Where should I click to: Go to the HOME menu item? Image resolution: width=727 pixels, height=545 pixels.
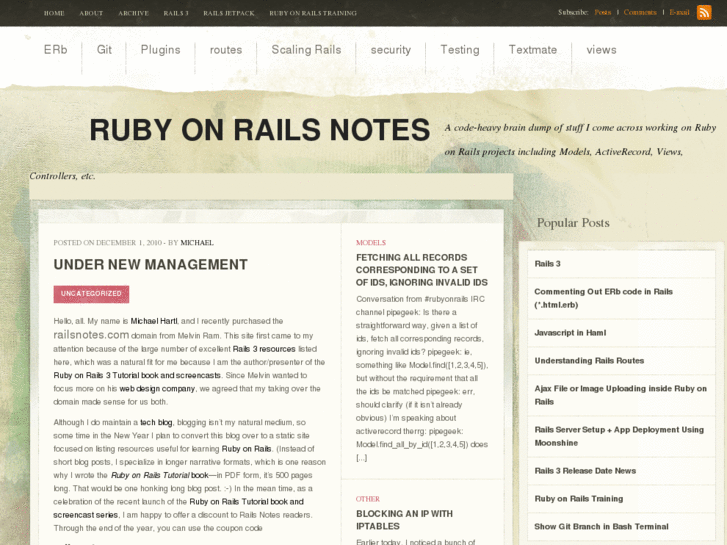tap(54, 13)
